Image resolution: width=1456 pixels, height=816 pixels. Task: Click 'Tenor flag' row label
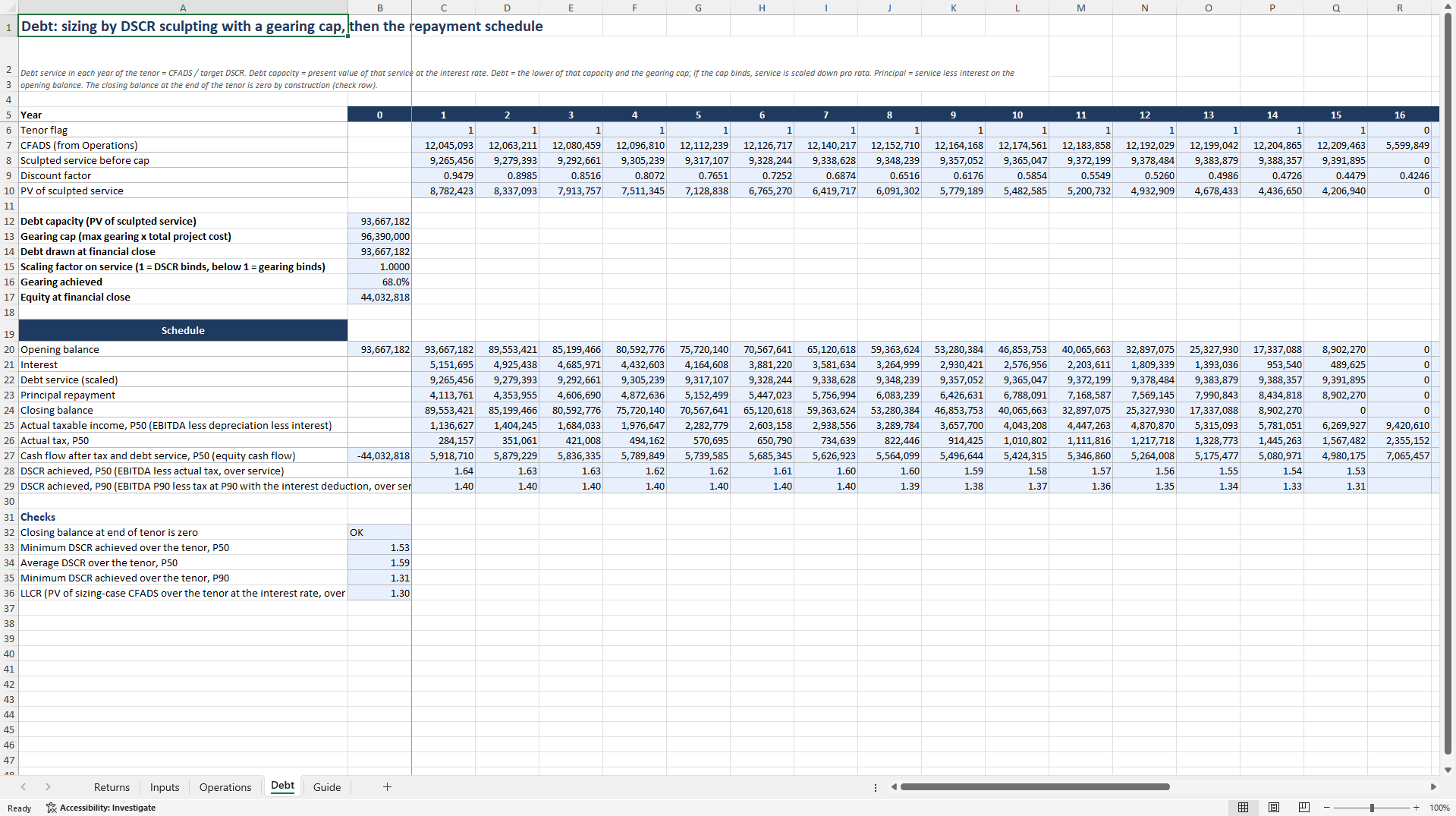point(183,130)
